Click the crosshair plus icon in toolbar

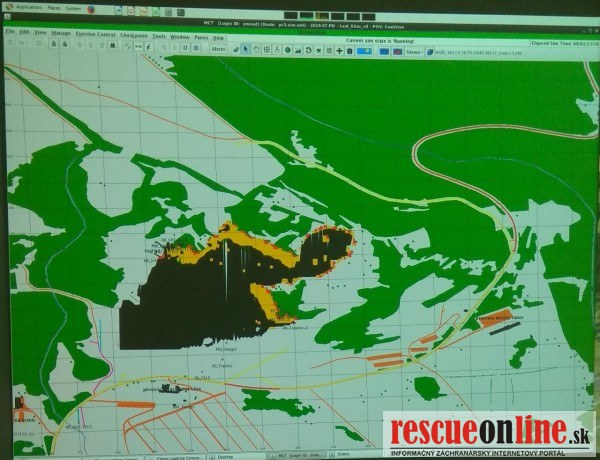[x=338, y=49]
